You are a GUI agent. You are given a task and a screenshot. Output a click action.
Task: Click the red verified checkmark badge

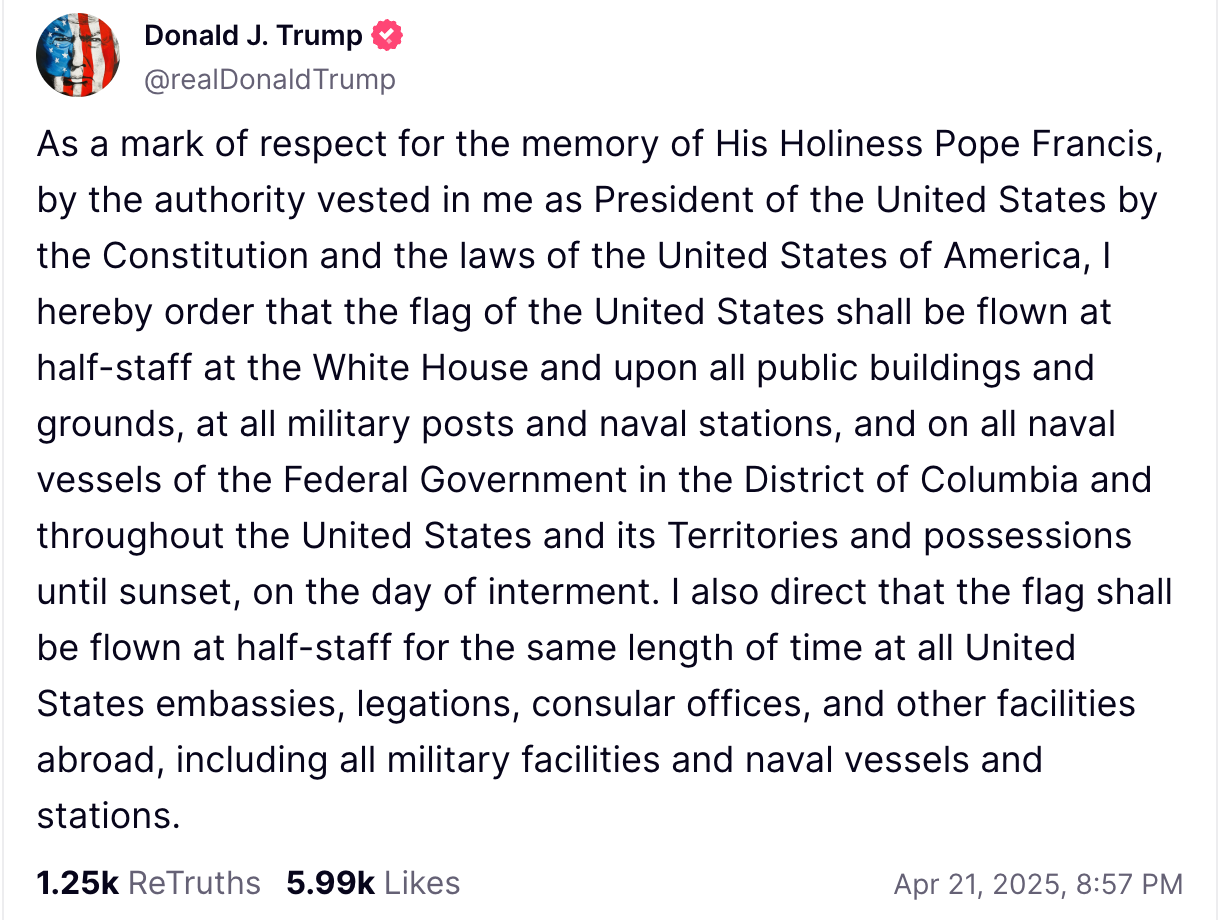pos(387,37)
